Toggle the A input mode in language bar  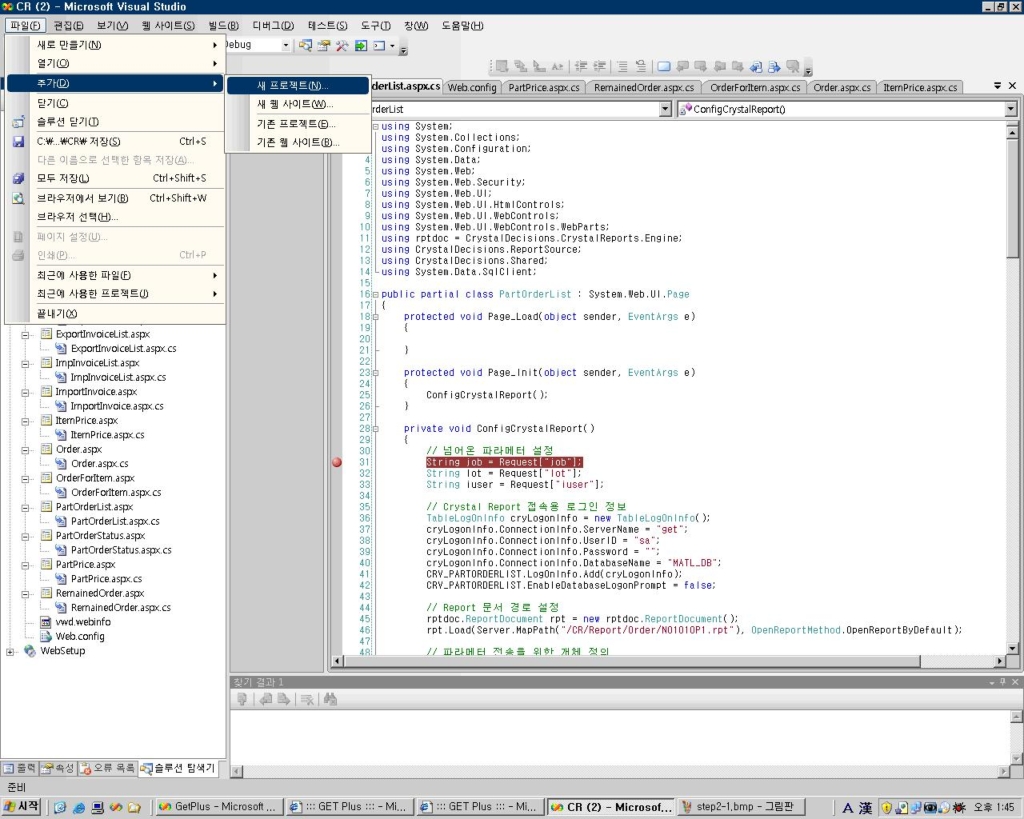848,808
